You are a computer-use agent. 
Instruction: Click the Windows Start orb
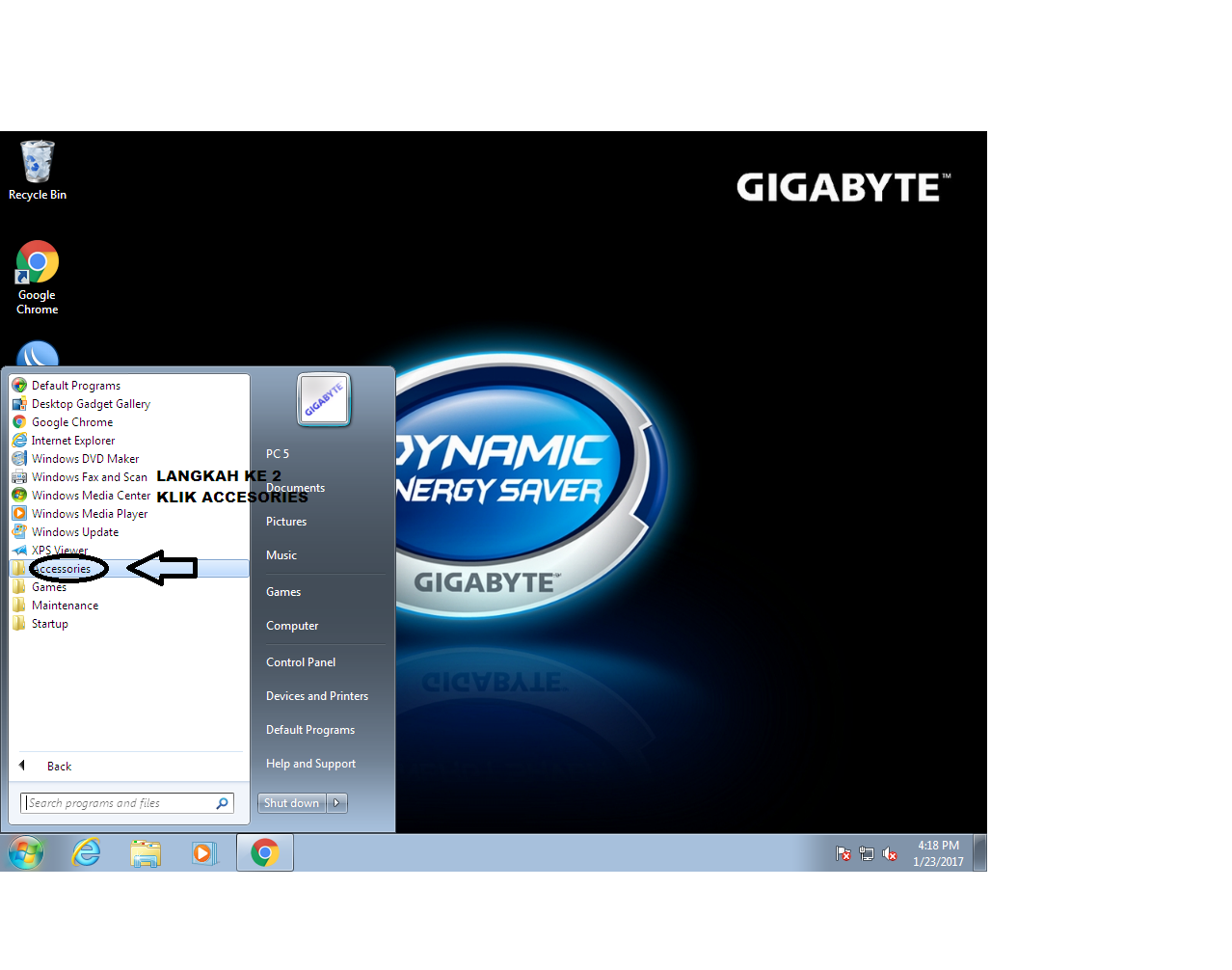[26, 853]
